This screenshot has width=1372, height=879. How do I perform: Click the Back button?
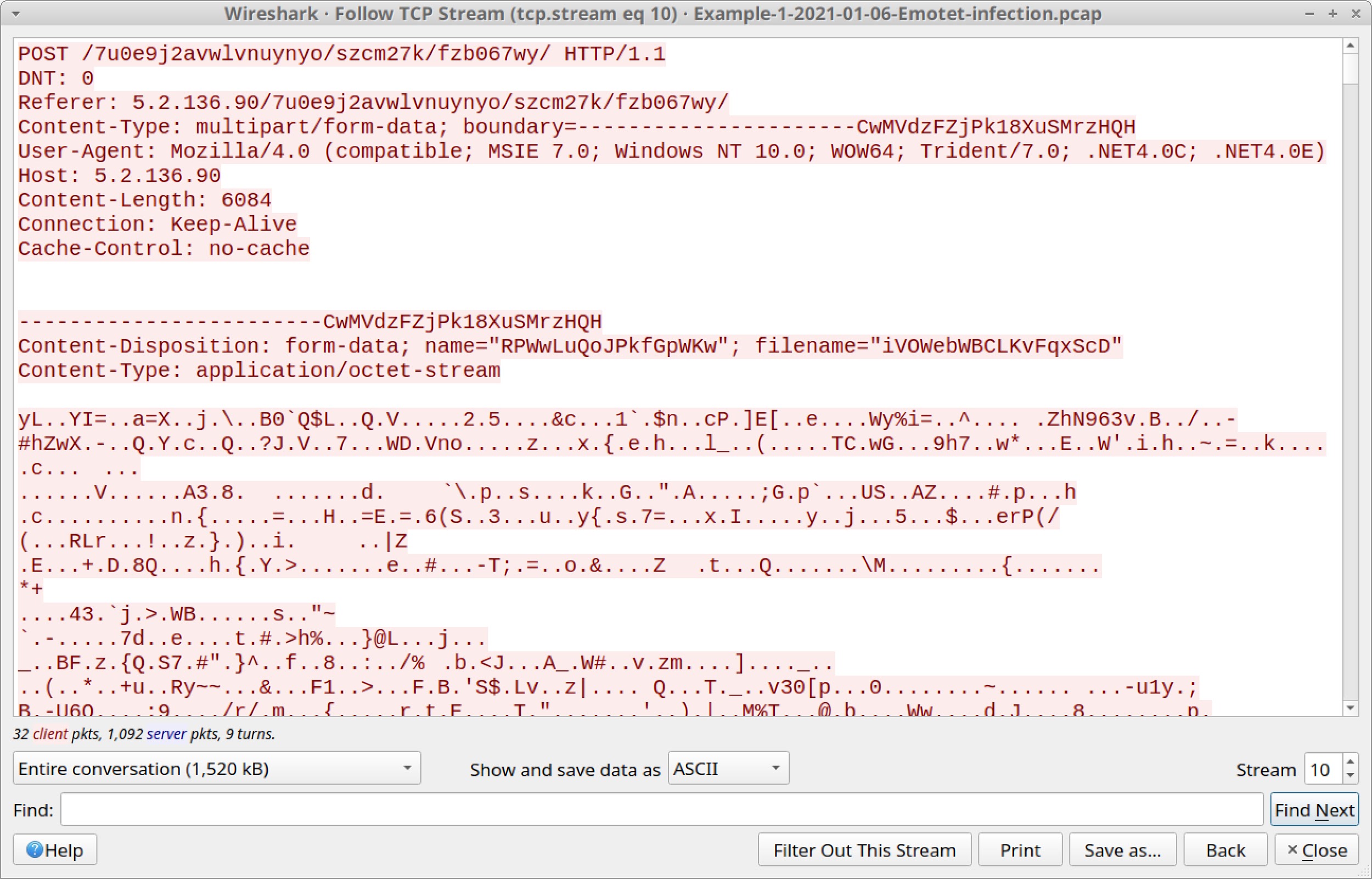[1223, 851]
